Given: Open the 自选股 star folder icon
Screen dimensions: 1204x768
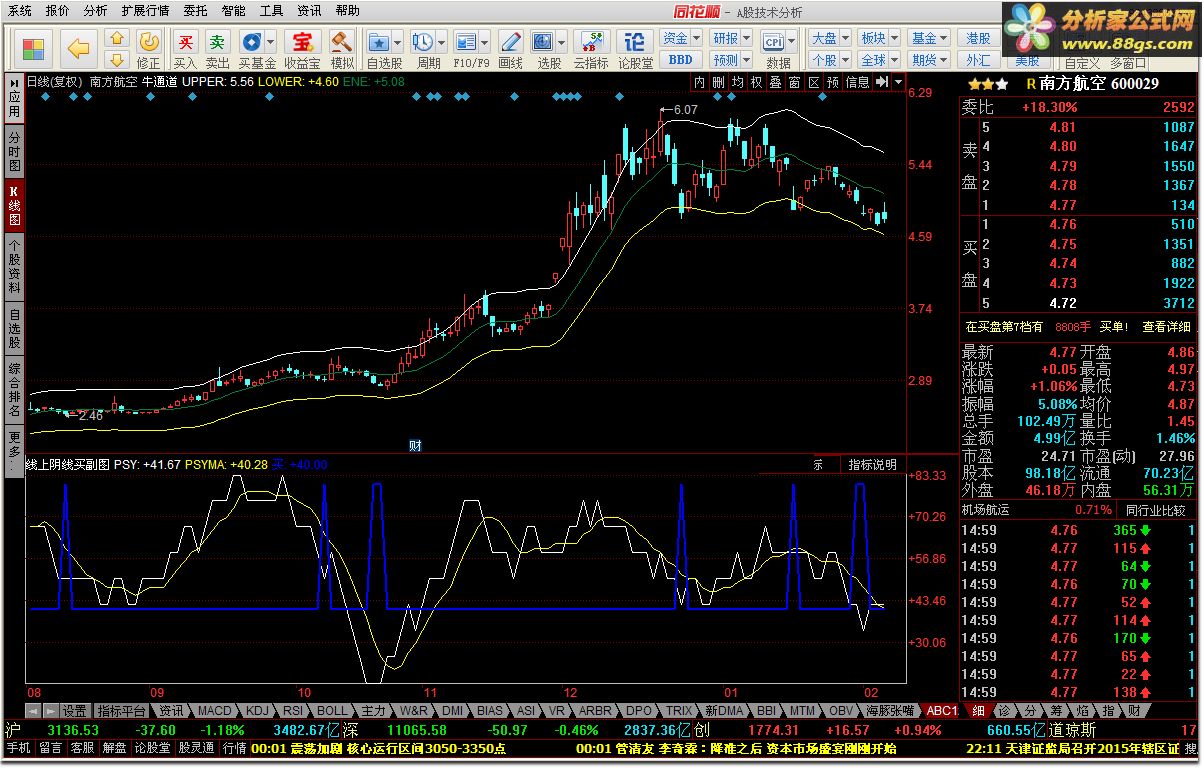Looking at the screenshot, I should pos(379,42).
